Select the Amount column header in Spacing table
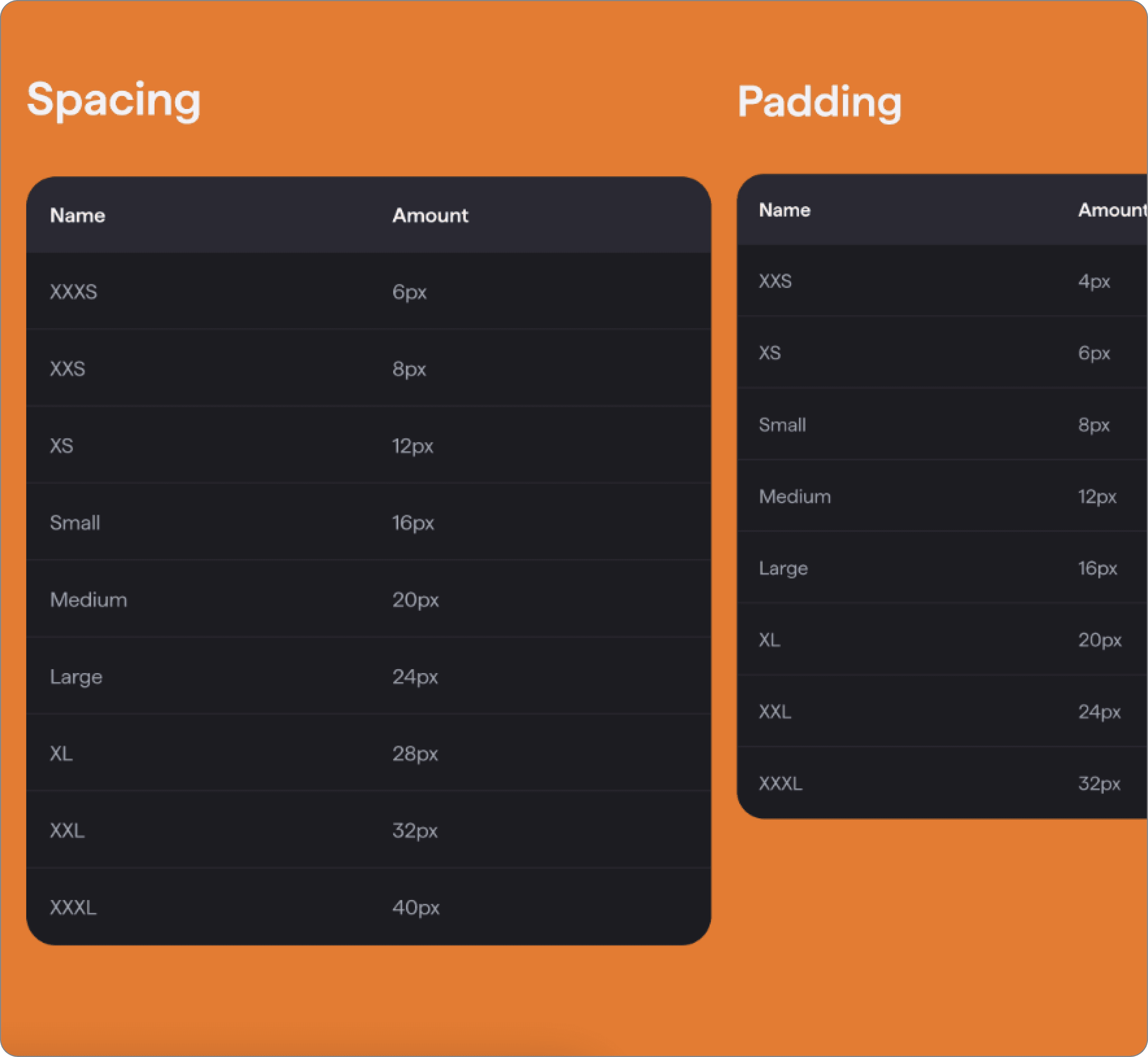Screen dimensions: 1148x1057 pyautogui.click(x=430, y=215)
